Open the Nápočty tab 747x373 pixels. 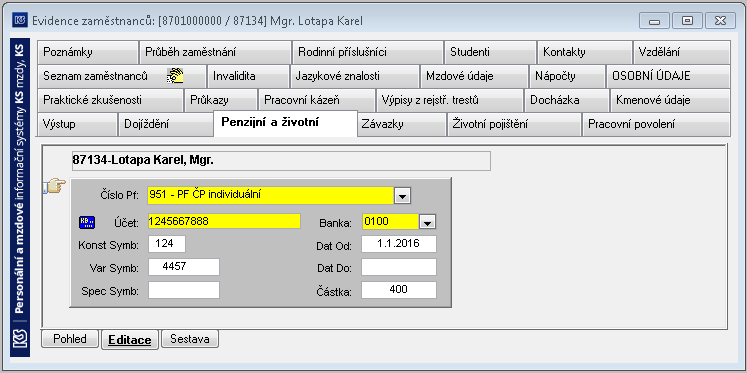point(567,76)
